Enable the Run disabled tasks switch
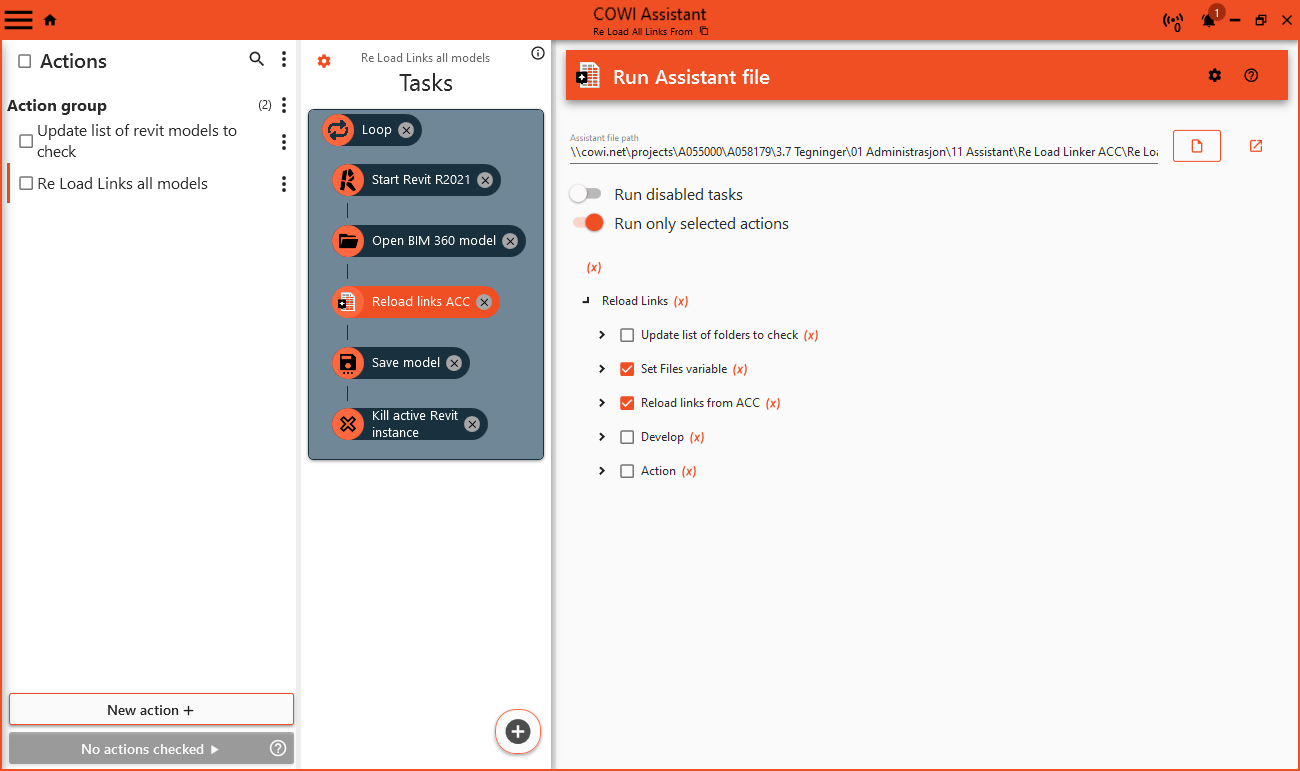 [x=586, y=194]
